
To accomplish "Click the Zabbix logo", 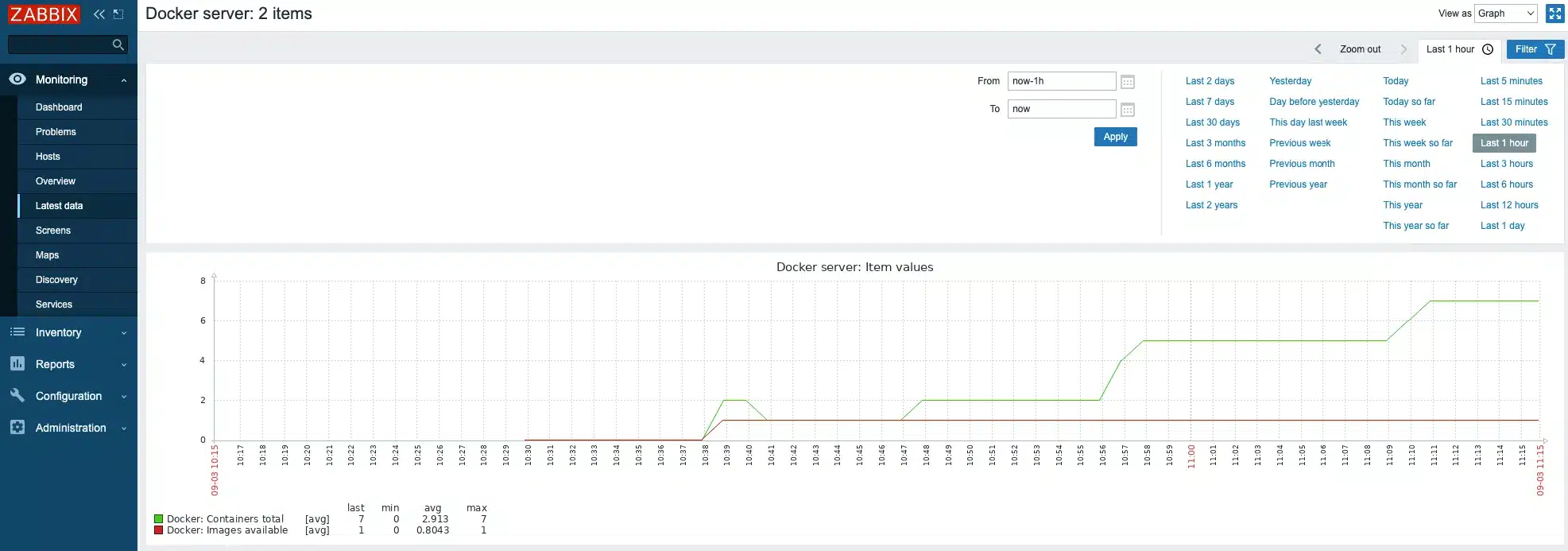I will (44, 14).
